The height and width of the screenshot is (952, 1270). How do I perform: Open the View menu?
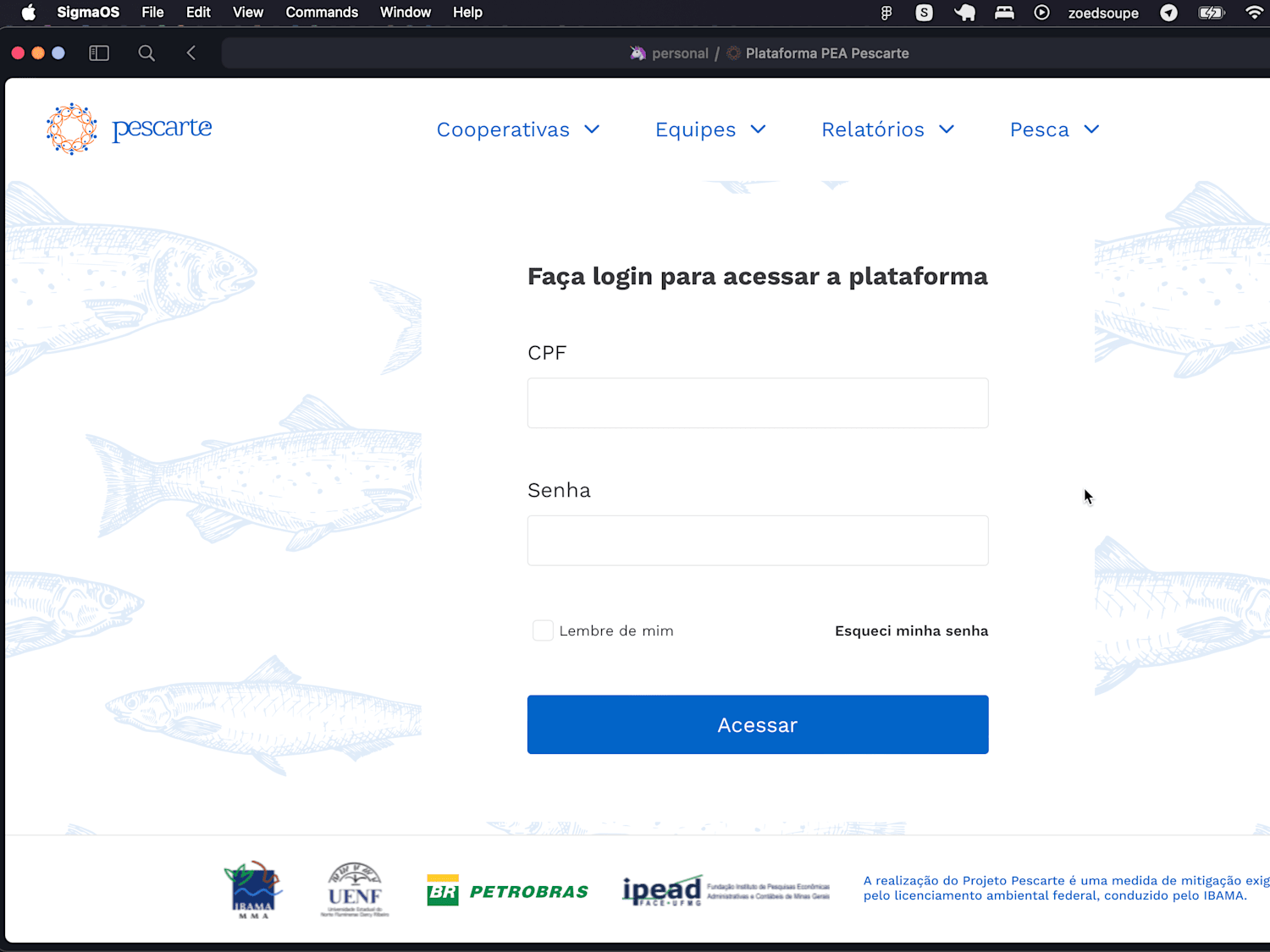point(248,13)
